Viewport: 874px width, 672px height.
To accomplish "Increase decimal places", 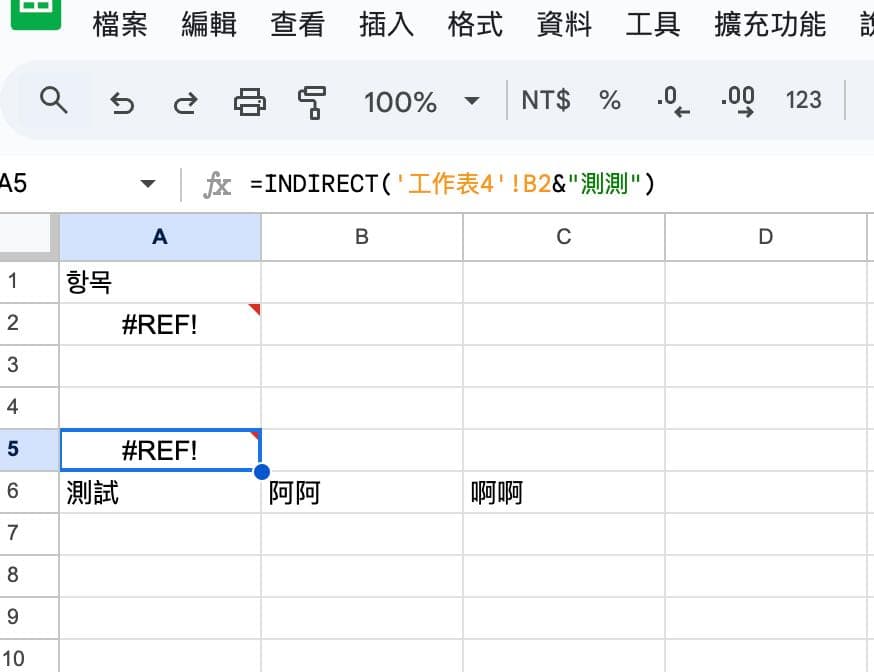I will click(737, 101).
